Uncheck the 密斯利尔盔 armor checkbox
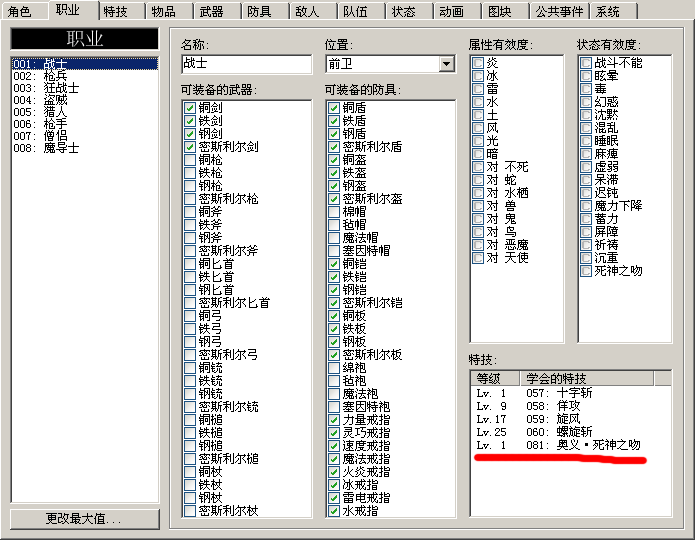695x540 pixels. (334, 199)
